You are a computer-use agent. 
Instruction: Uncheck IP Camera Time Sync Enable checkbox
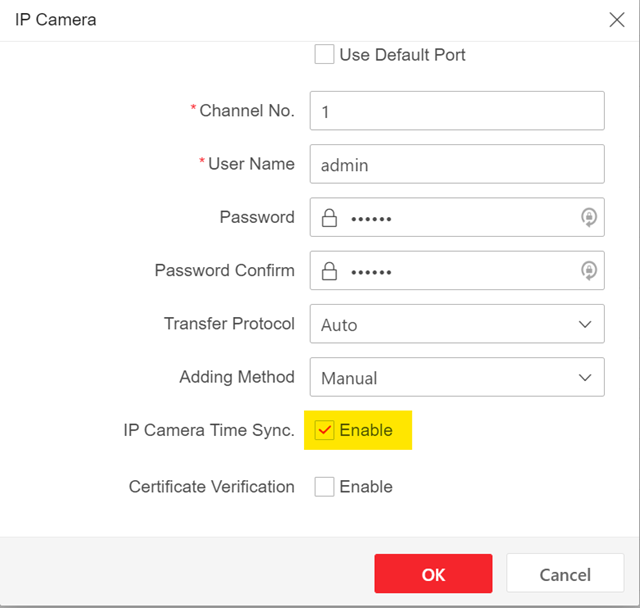pos(324,430)
